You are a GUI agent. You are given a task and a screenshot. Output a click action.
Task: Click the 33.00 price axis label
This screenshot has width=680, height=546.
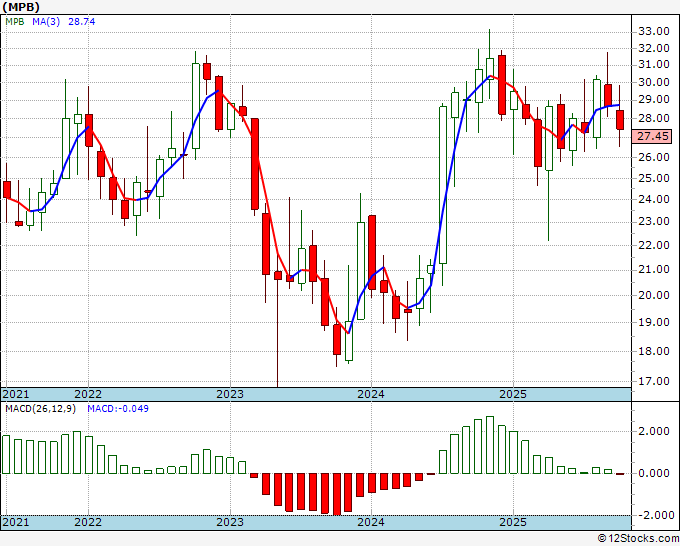(654, 31)
